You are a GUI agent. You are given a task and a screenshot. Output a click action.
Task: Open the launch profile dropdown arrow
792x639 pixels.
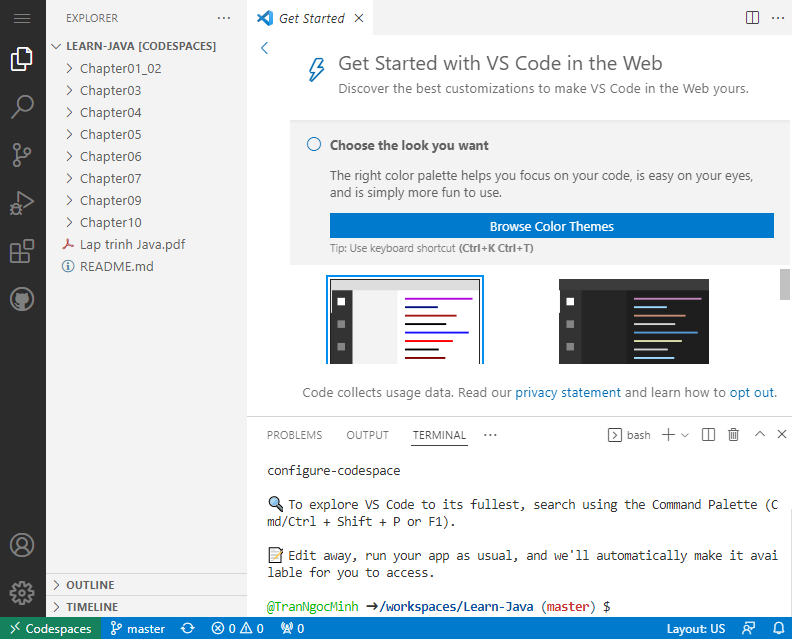[685, 435]
